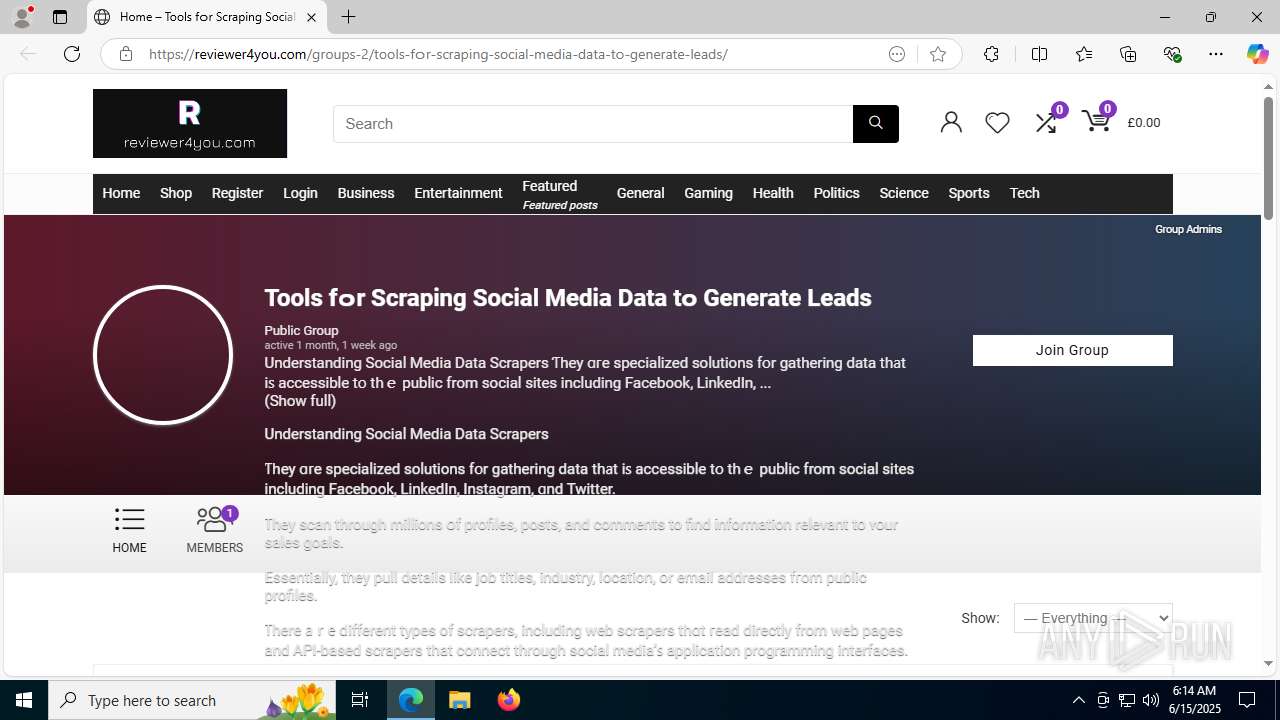Open File Explorer from taskbar
Viewport: 1280px width, 720px height.
click(x=460, y=700)
